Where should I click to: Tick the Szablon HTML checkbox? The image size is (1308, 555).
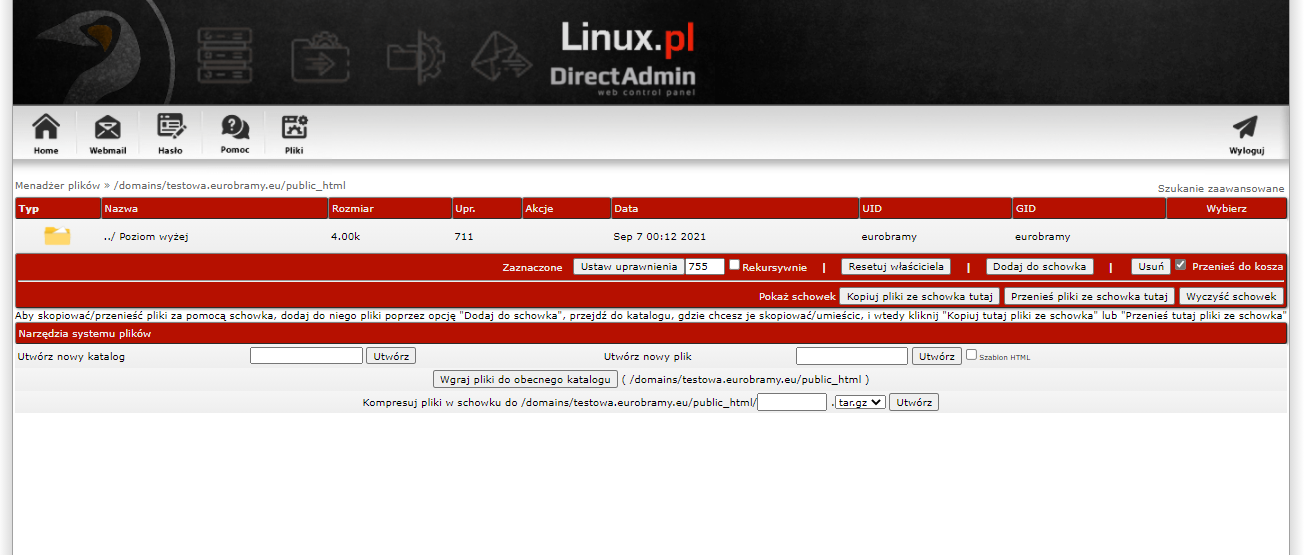971,355
